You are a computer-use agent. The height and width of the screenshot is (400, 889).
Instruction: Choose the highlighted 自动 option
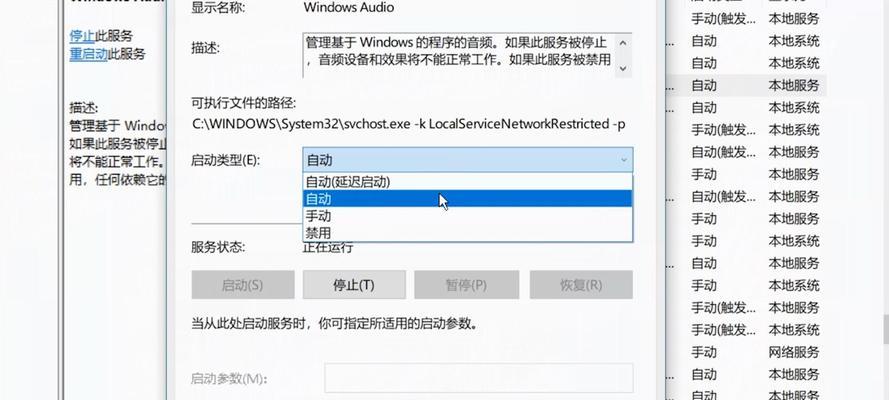(468, 199)
